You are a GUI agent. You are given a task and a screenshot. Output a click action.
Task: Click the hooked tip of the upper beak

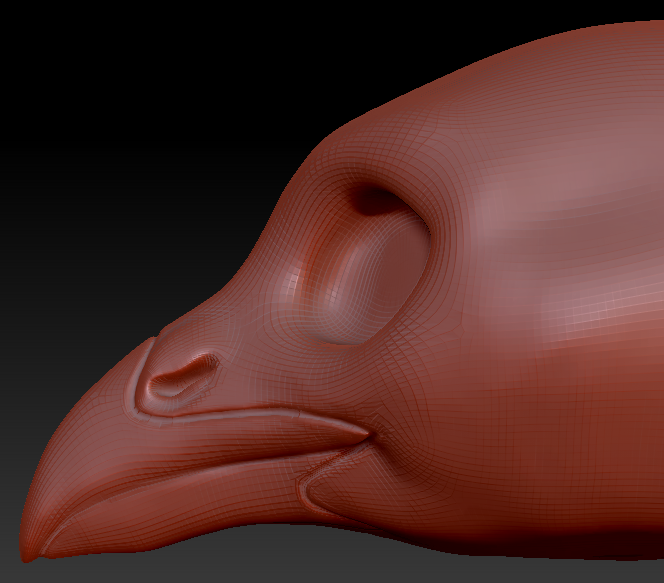click(x=27, y=549)
